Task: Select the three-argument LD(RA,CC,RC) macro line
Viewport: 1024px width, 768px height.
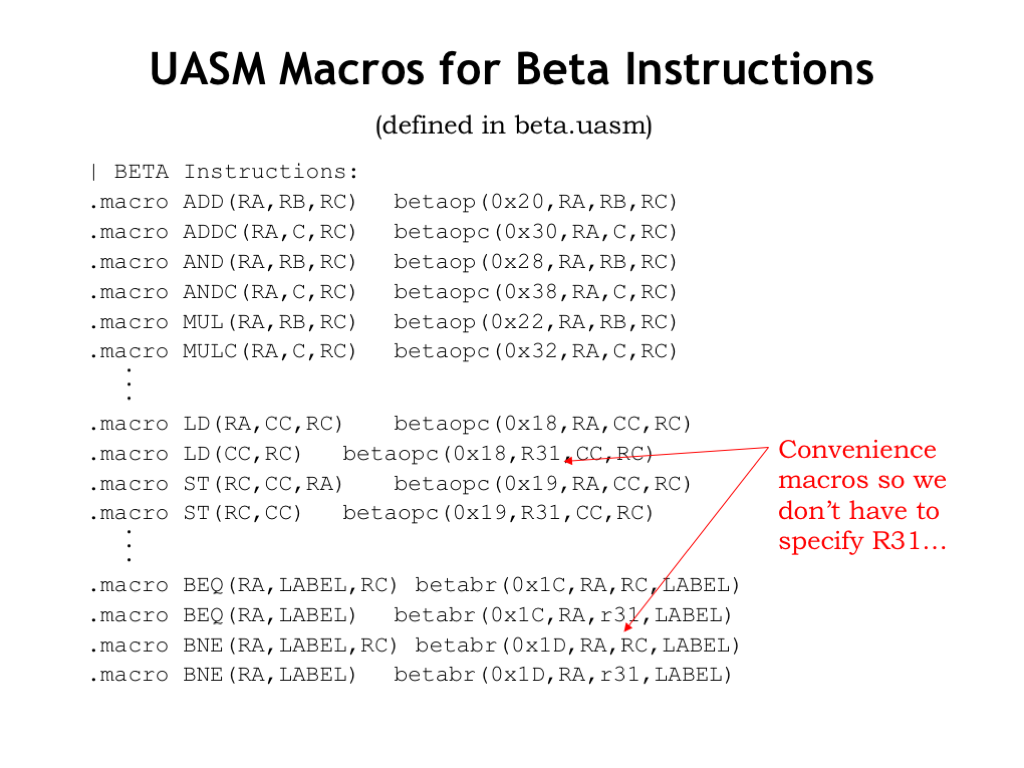Action: [x=390, y=424]
